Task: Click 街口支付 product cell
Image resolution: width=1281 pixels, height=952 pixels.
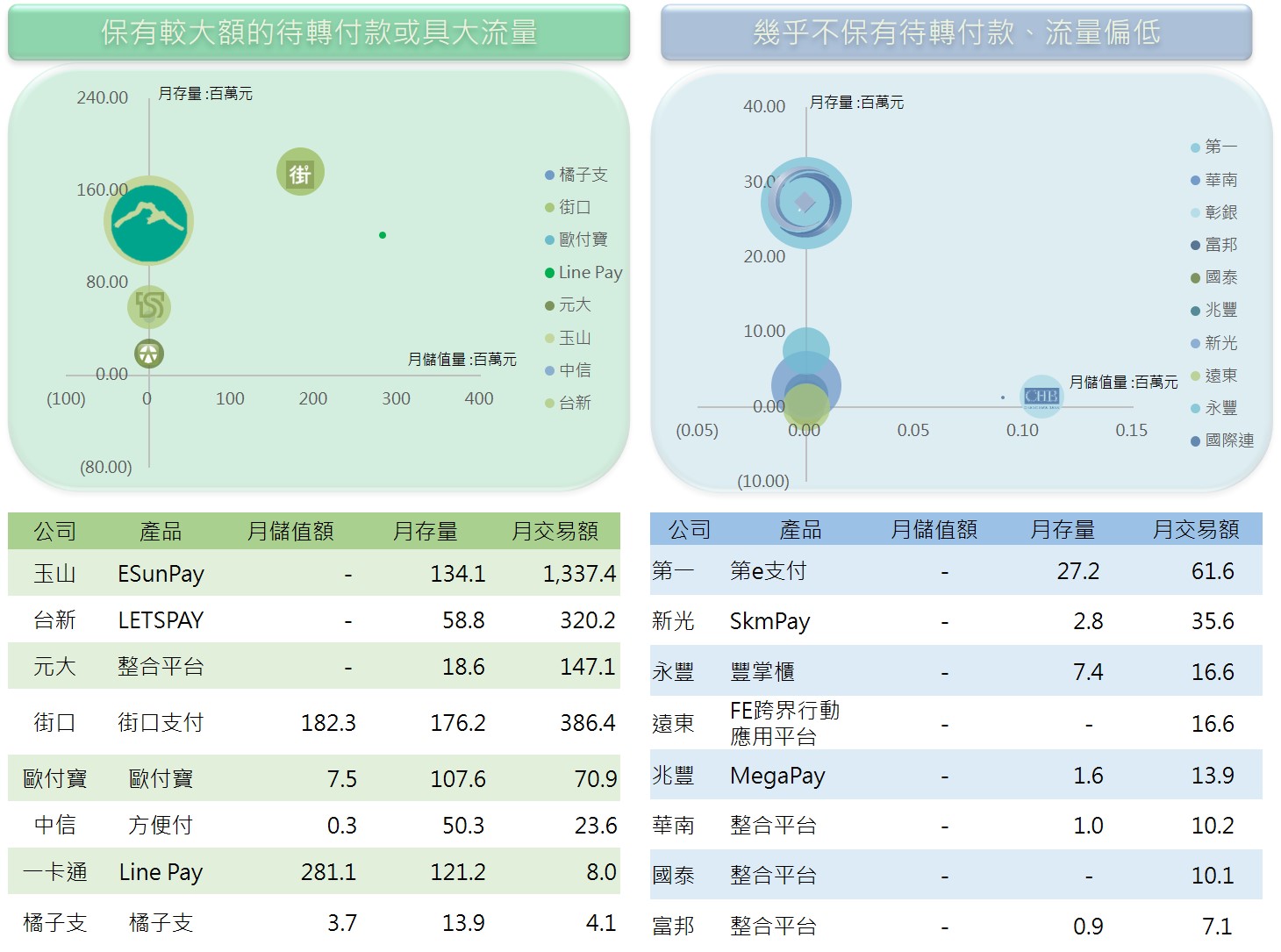Action: tap(161, 723)
